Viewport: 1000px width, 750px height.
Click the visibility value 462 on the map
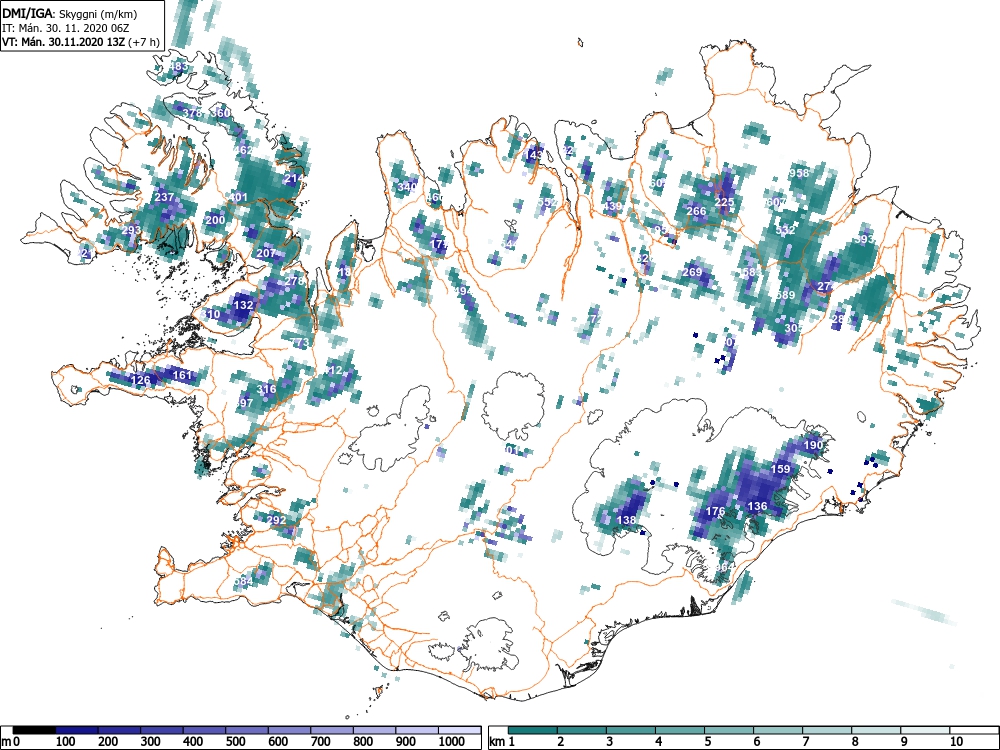click(x=244, y=150)
